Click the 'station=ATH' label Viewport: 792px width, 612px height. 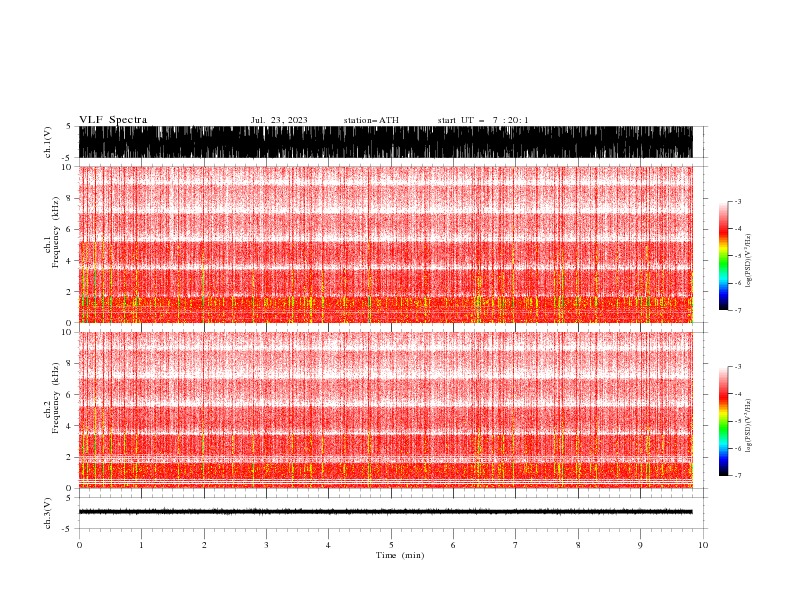pyautogui.click(x=371, y=120)
